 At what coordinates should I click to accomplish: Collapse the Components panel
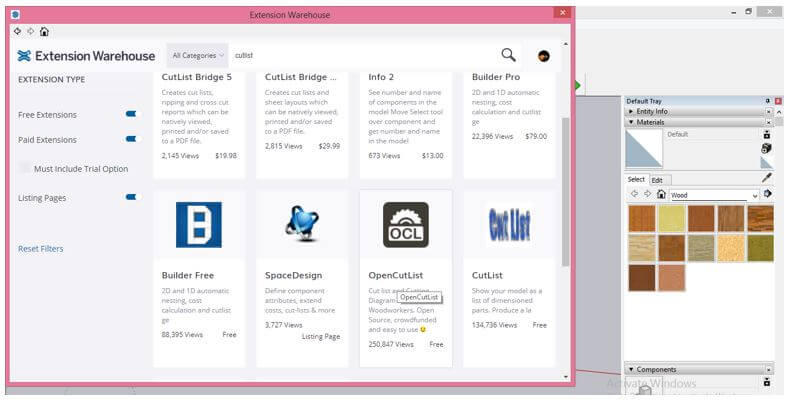tap(631, 370)
